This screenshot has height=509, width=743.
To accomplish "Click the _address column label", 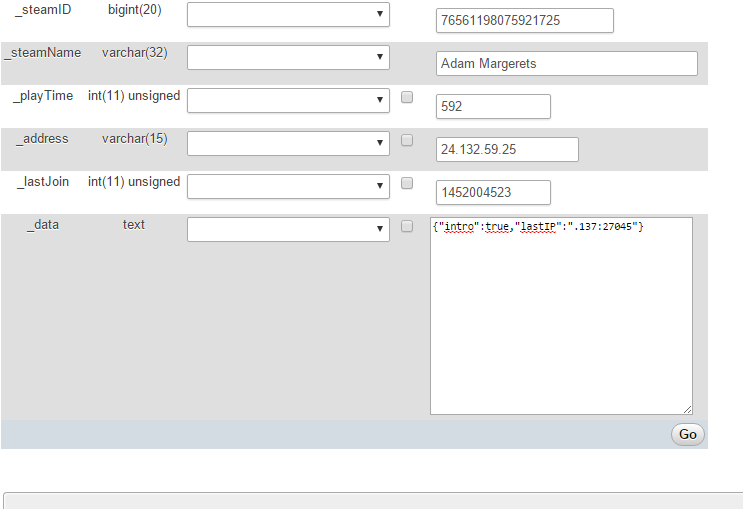I will point(43,139).
